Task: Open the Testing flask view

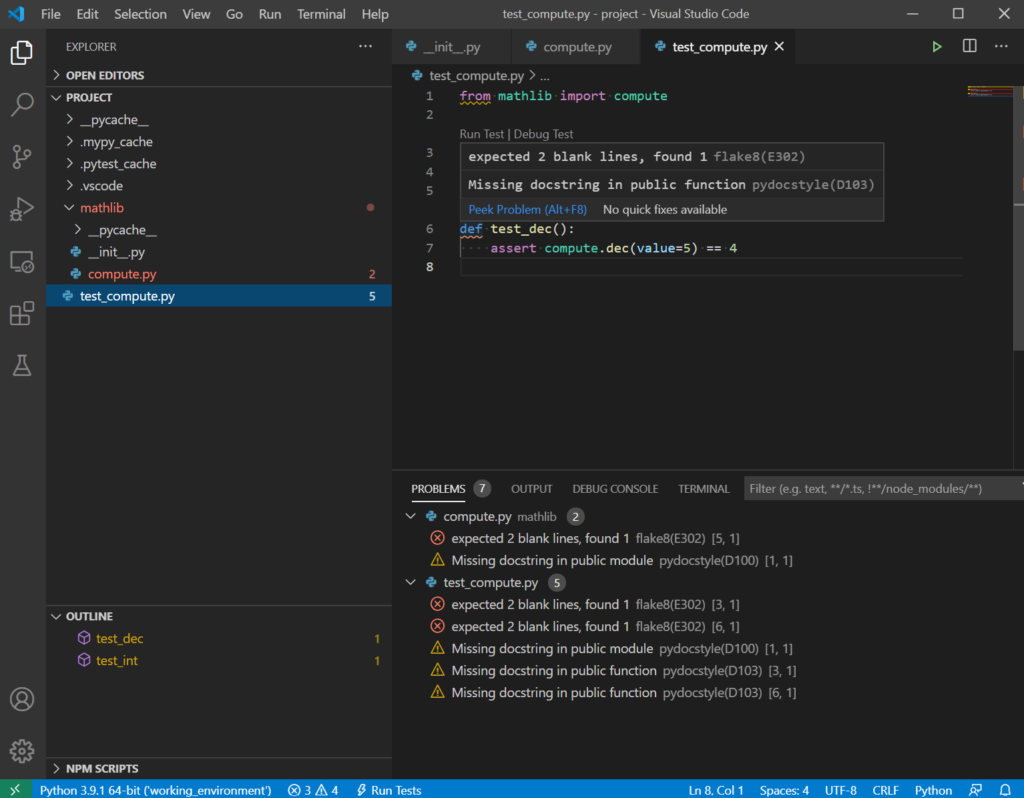Action: click(22, 366)
